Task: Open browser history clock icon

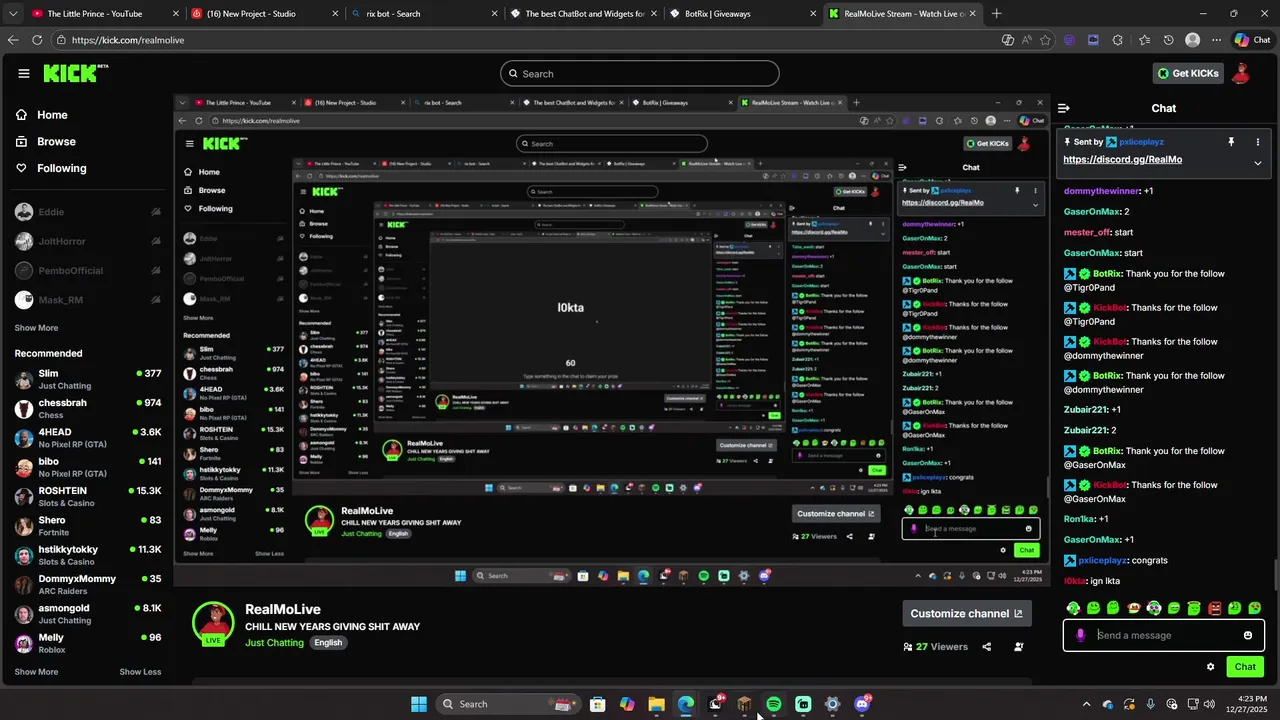Action: 1168,40
